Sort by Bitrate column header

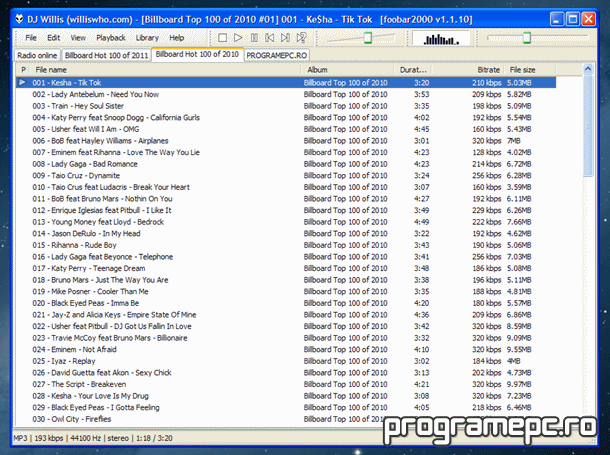(468, 70)
